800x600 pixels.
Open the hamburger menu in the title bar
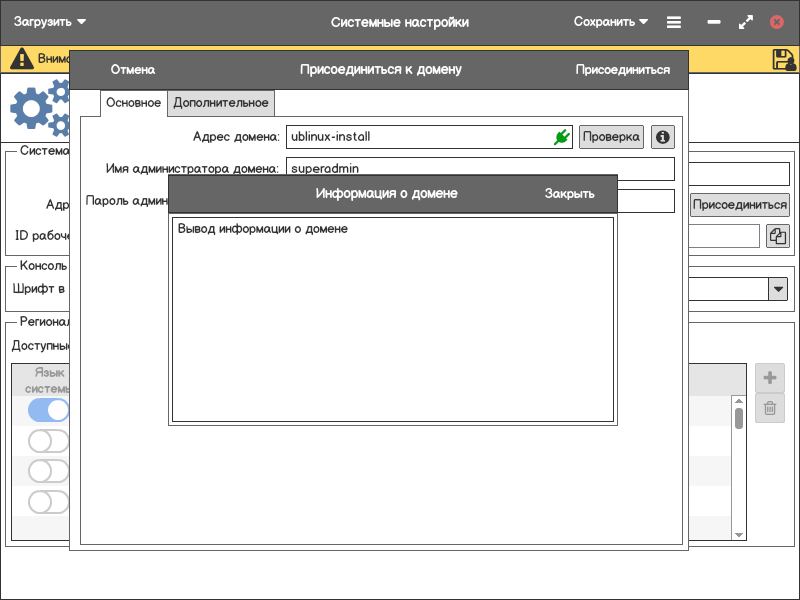pyautogui.click(x=675, y=22)
